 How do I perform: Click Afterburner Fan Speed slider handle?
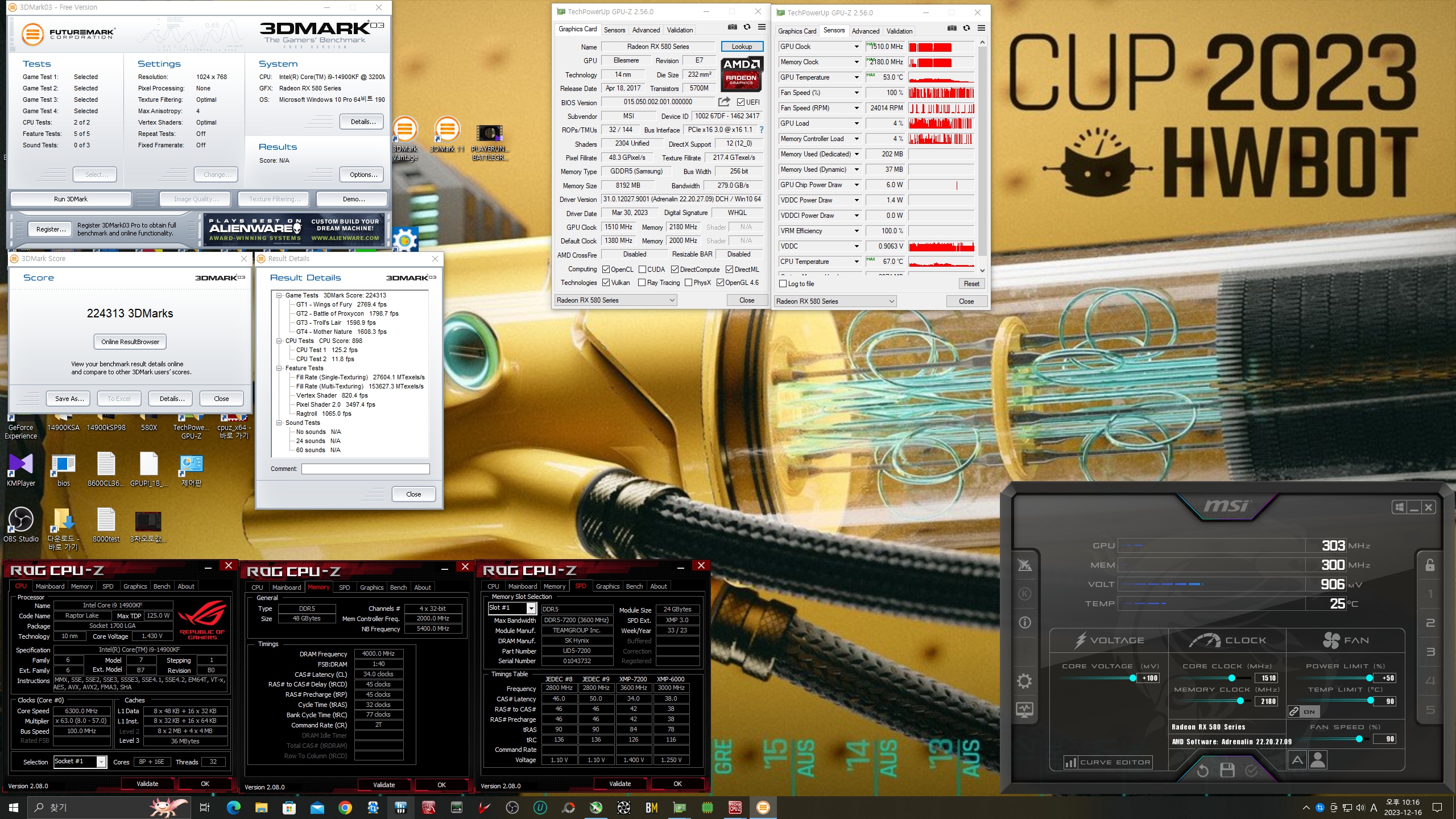coord(1359,739)
